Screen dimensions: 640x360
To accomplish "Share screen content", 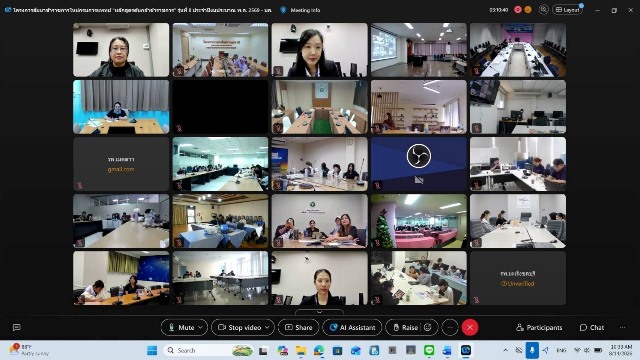I will (x=298, y=327).
